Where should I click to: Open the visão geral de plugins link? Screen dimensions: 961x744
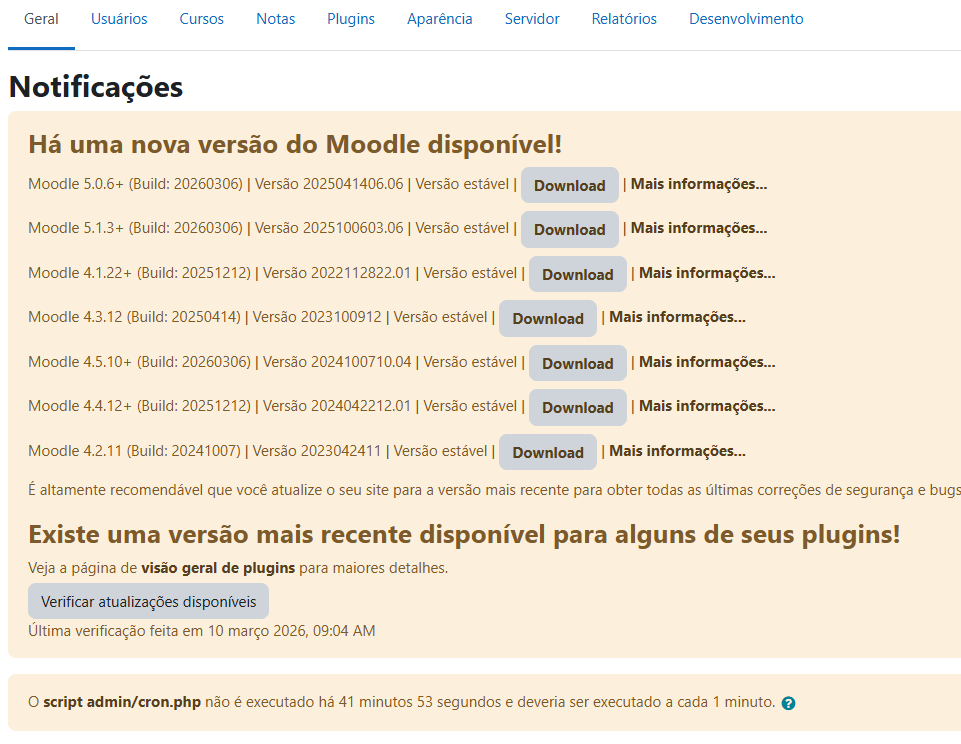tap(218, 568)
